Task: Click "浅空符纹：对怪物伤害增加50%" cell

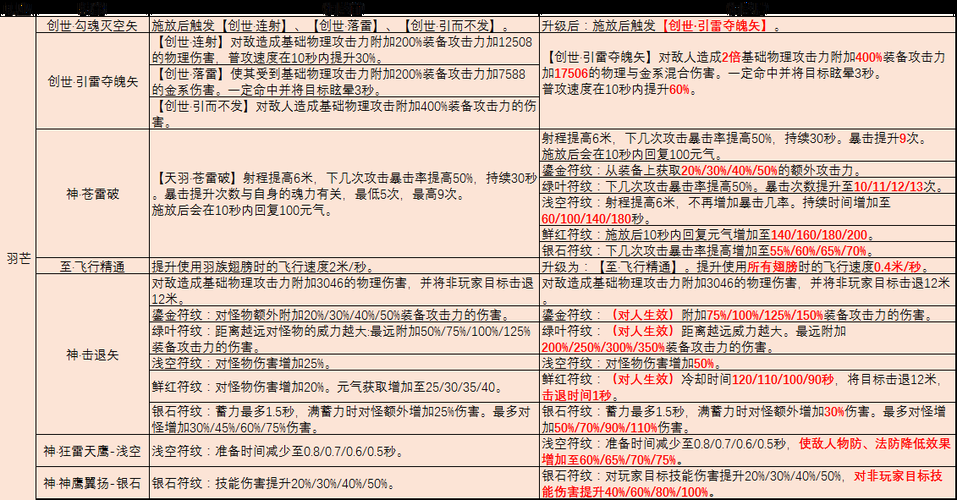Action: tap(748, 363)
